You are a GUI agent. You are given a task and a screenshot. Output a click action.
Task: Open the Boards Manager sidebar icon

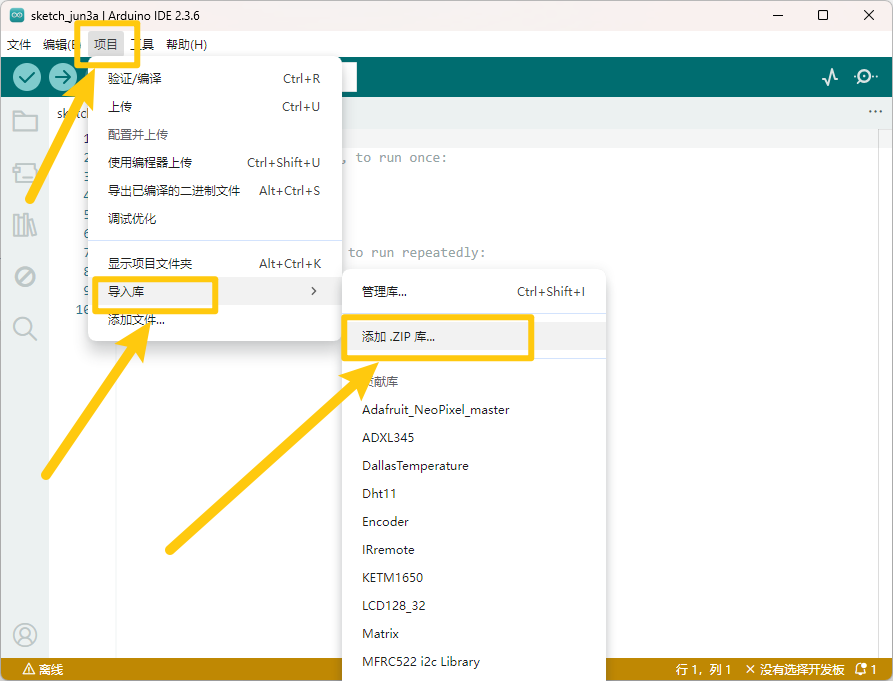(25, 173)
